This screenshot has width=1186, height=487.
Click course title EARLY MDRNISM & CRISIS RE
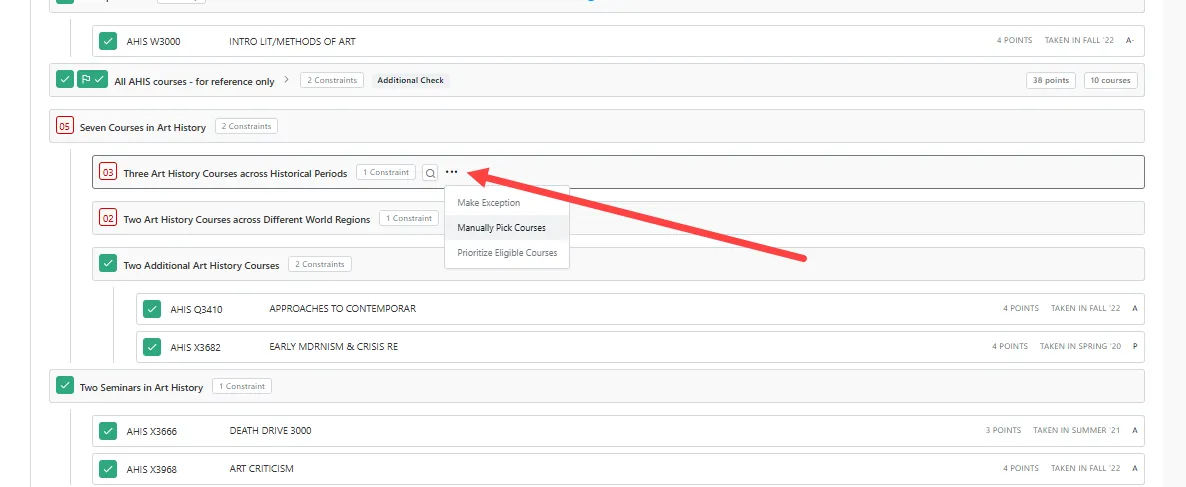[334, 346]
